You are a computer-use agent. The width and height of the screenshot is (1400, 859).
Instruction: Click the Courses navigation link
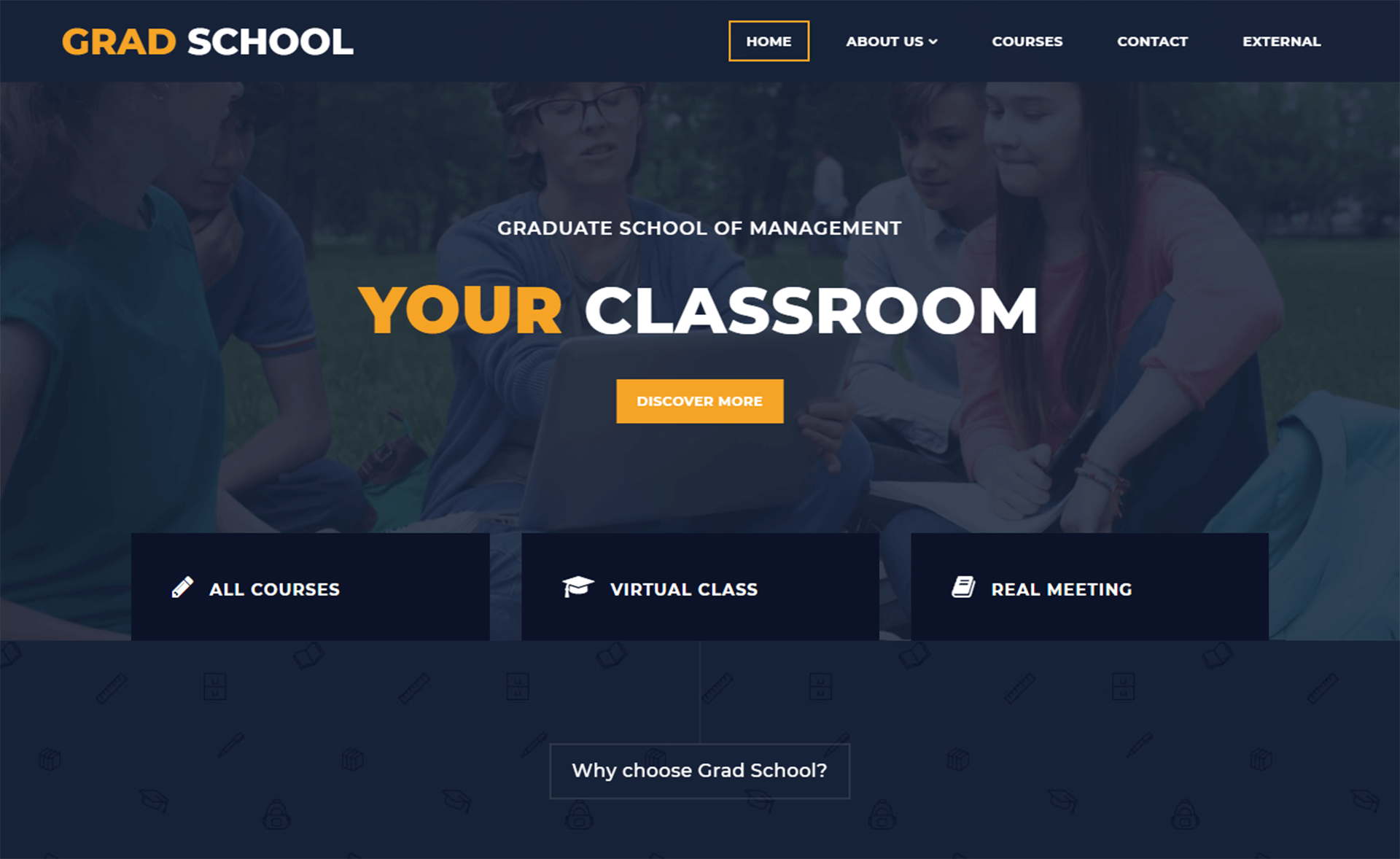pos(1027,40)
